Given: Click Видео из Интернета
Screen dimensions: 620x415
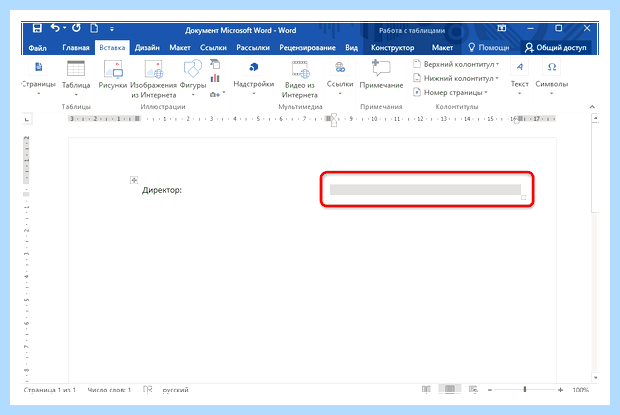Looking at the screenshot, I should [x=300, y=79].
